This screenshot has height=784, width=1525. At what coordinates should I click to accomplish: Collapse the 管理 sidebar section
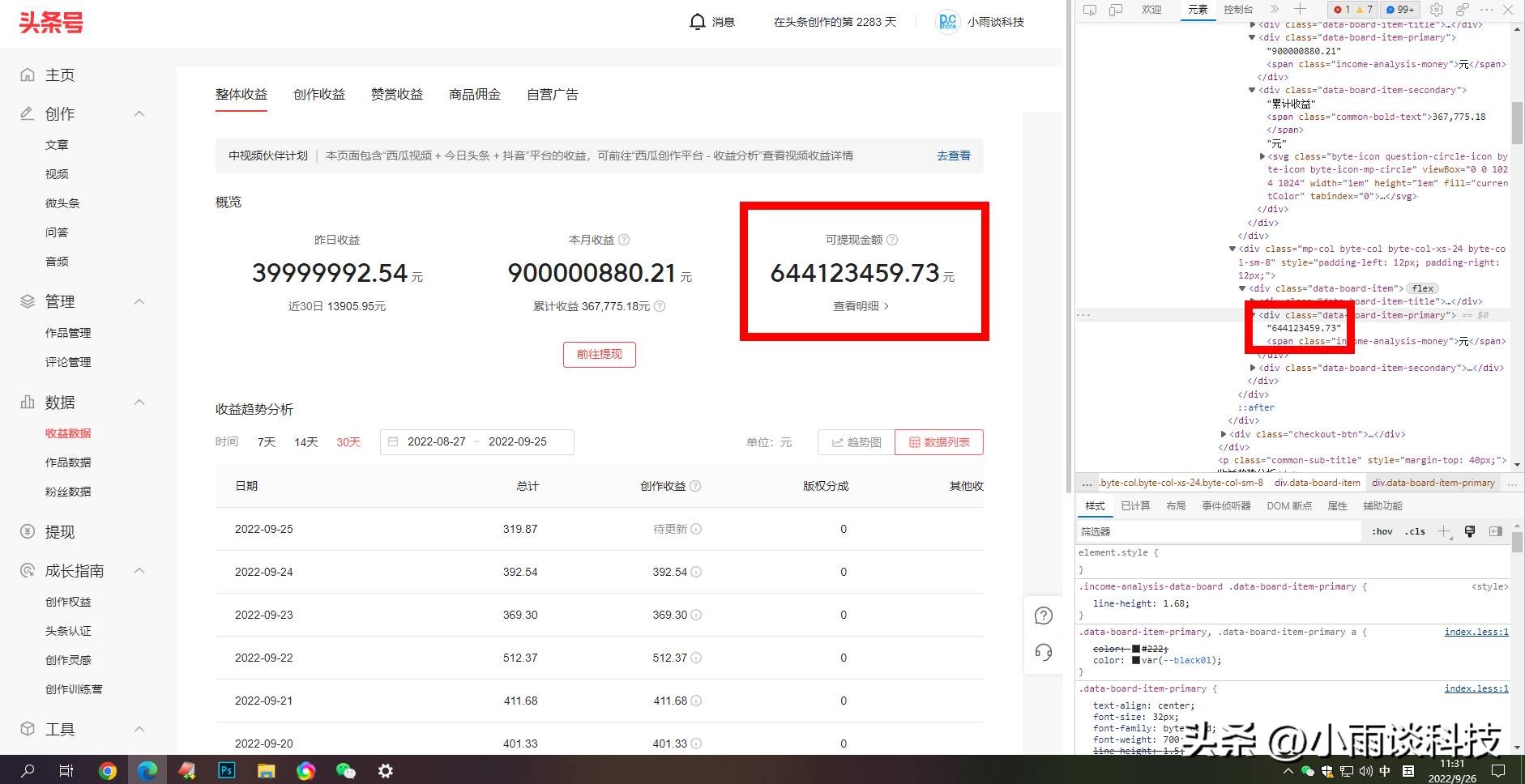pos(139,301)
